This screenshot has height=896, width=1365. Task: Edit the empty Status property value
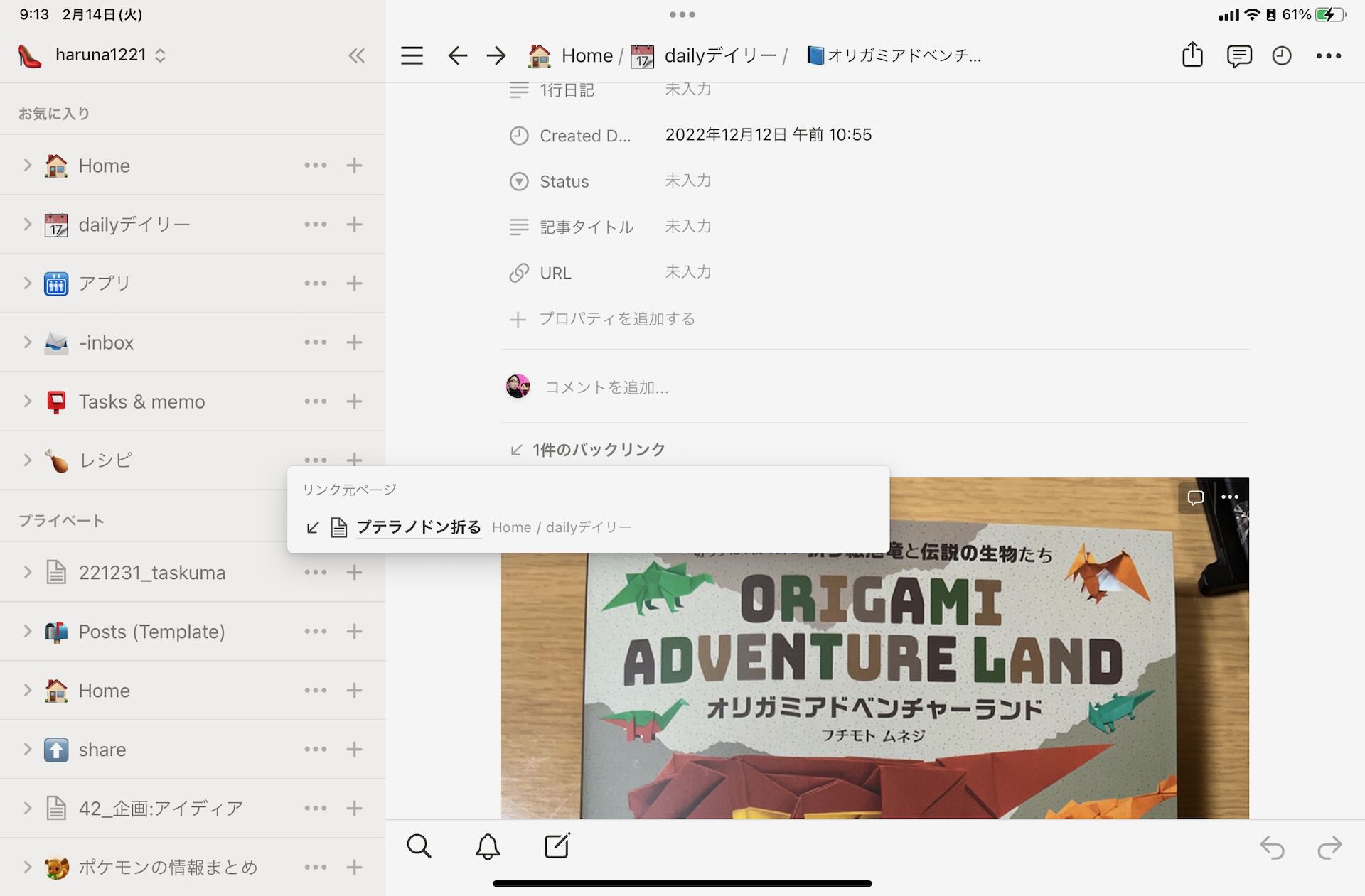pyautogui.click(x=688, y=181)
